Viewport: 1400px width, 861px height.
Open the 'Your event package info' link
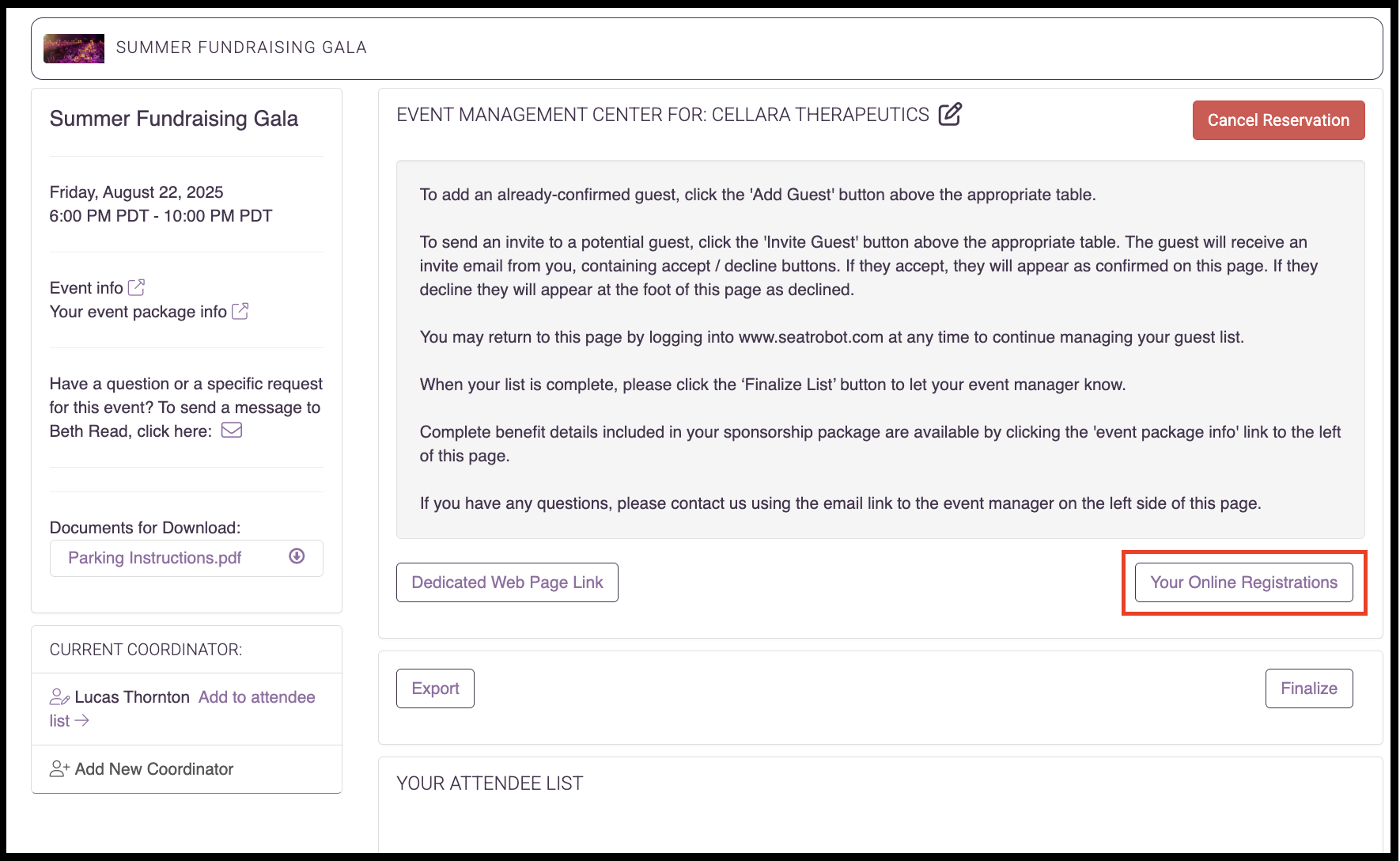click(138, 312)
